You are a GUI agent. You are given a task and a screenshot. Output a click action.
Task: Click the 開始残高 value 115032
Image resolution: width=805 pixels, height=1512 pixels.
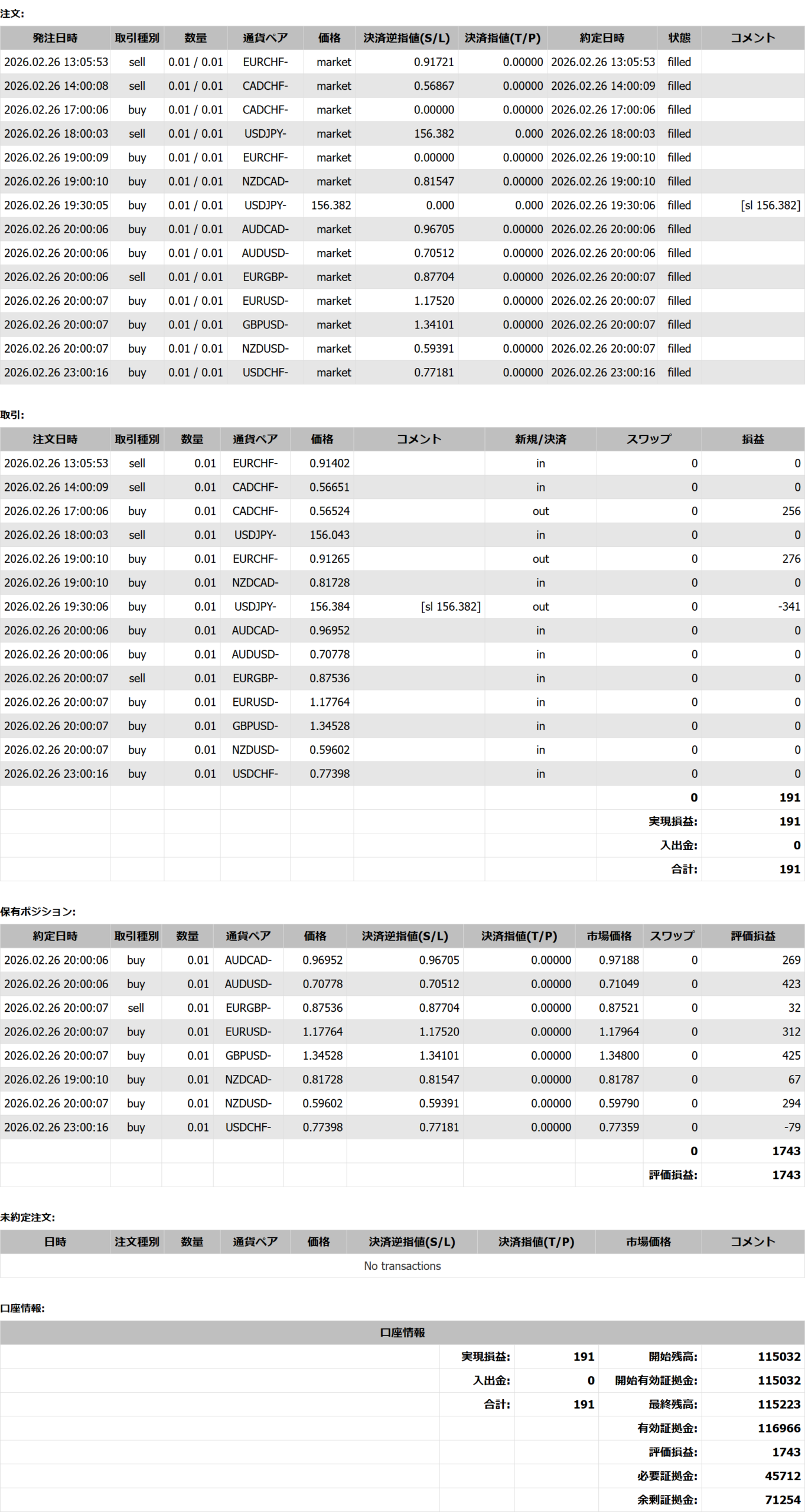778,1357
